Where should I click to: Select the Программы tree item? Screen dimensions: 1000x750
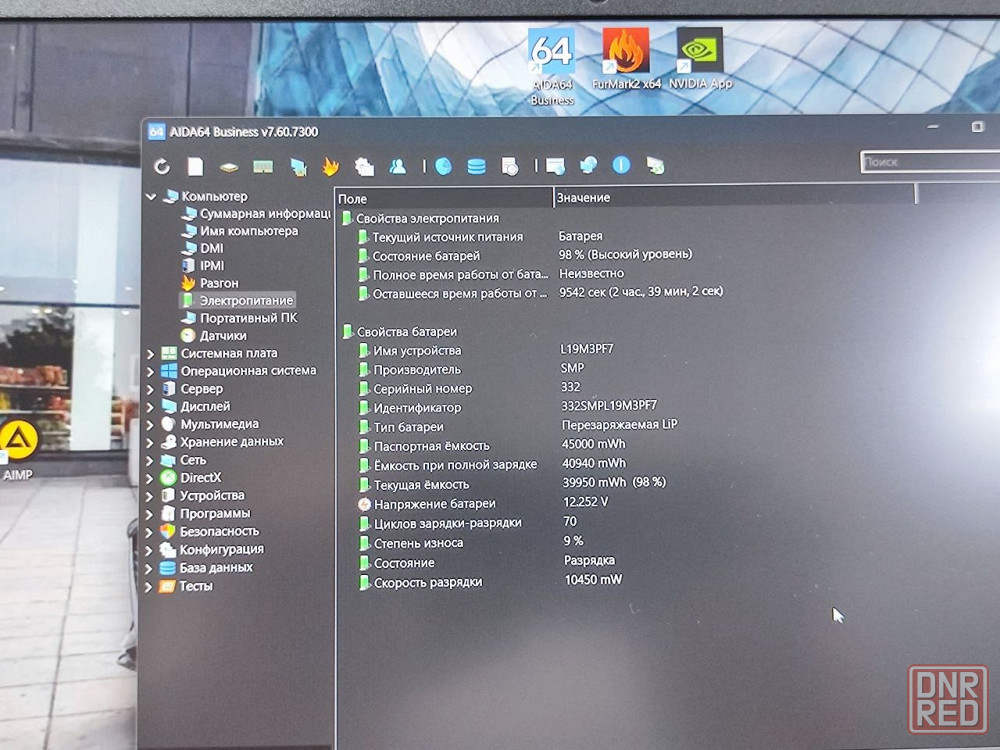pyautogui.click(x=206, y=513)
